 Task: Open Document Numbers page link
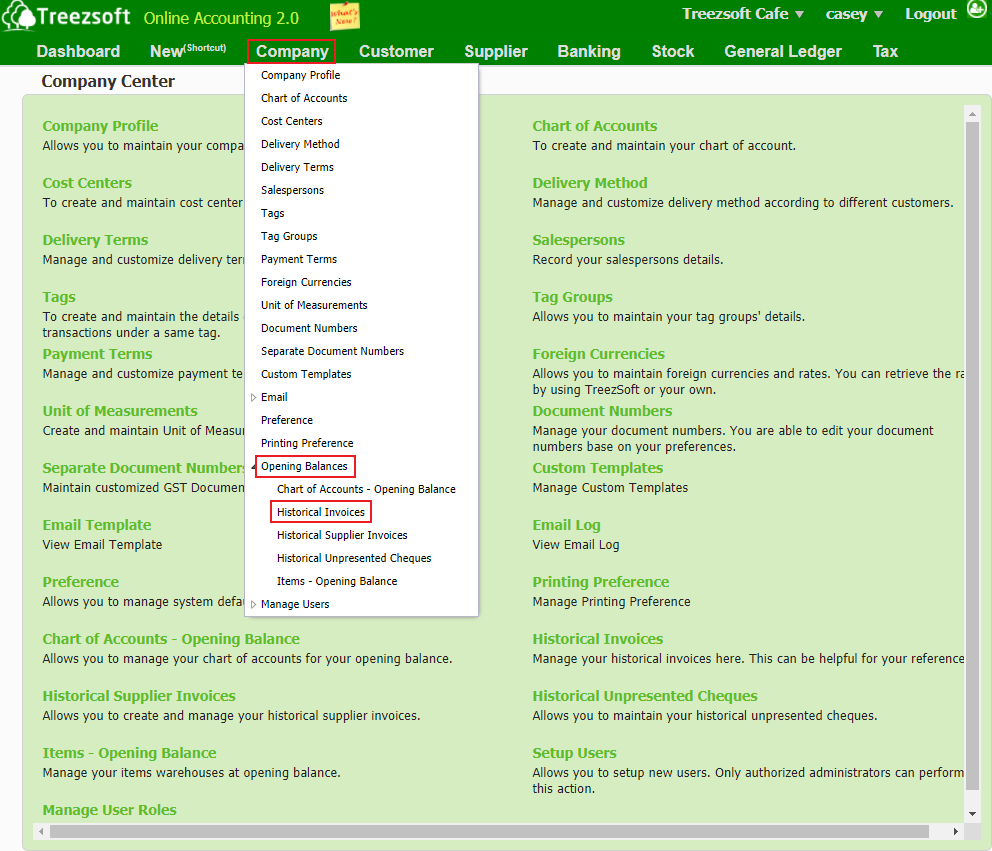[602, 411]
